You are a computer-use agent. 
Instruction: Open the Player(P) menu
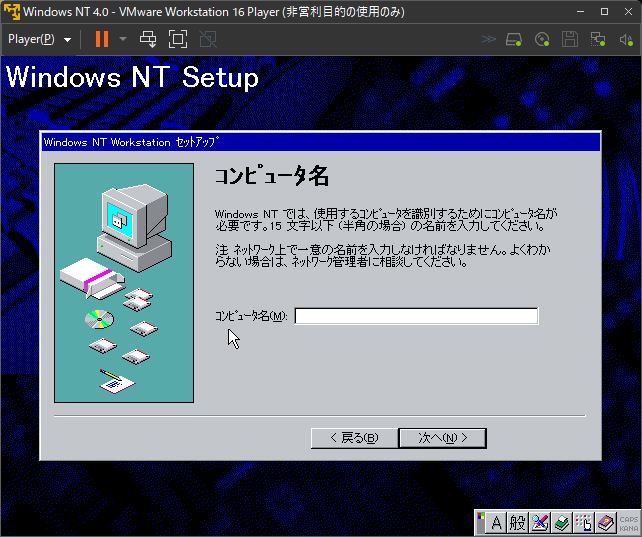coord(39,39)
